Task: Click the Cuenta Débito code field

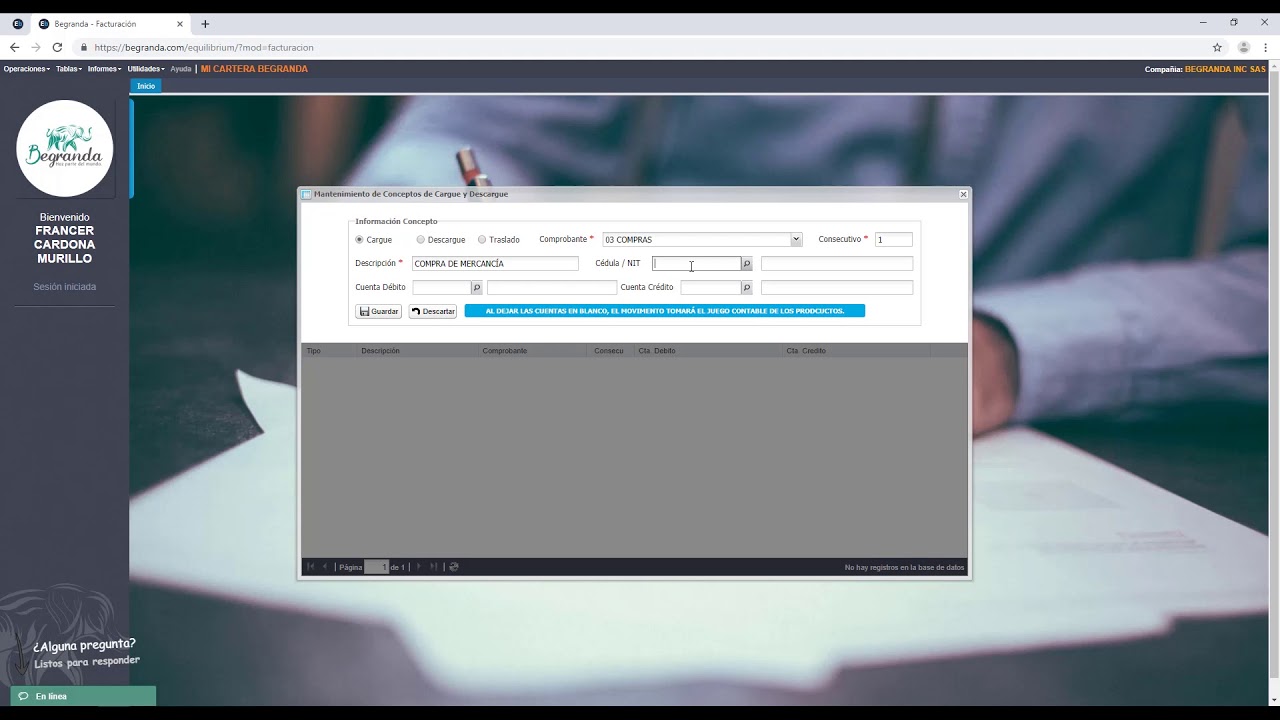Action: [x=442, y=288]
